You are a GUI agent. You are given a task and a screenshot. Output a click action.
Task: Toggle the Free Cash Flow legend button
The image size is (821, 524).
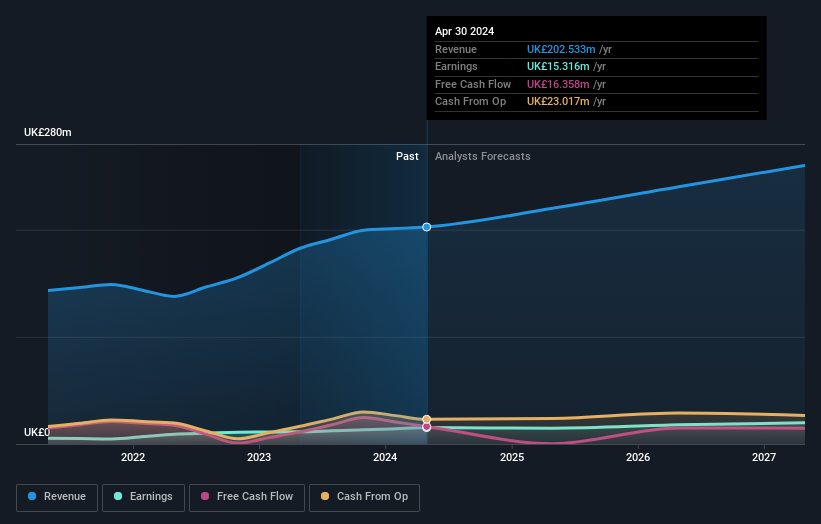point(247,497)
